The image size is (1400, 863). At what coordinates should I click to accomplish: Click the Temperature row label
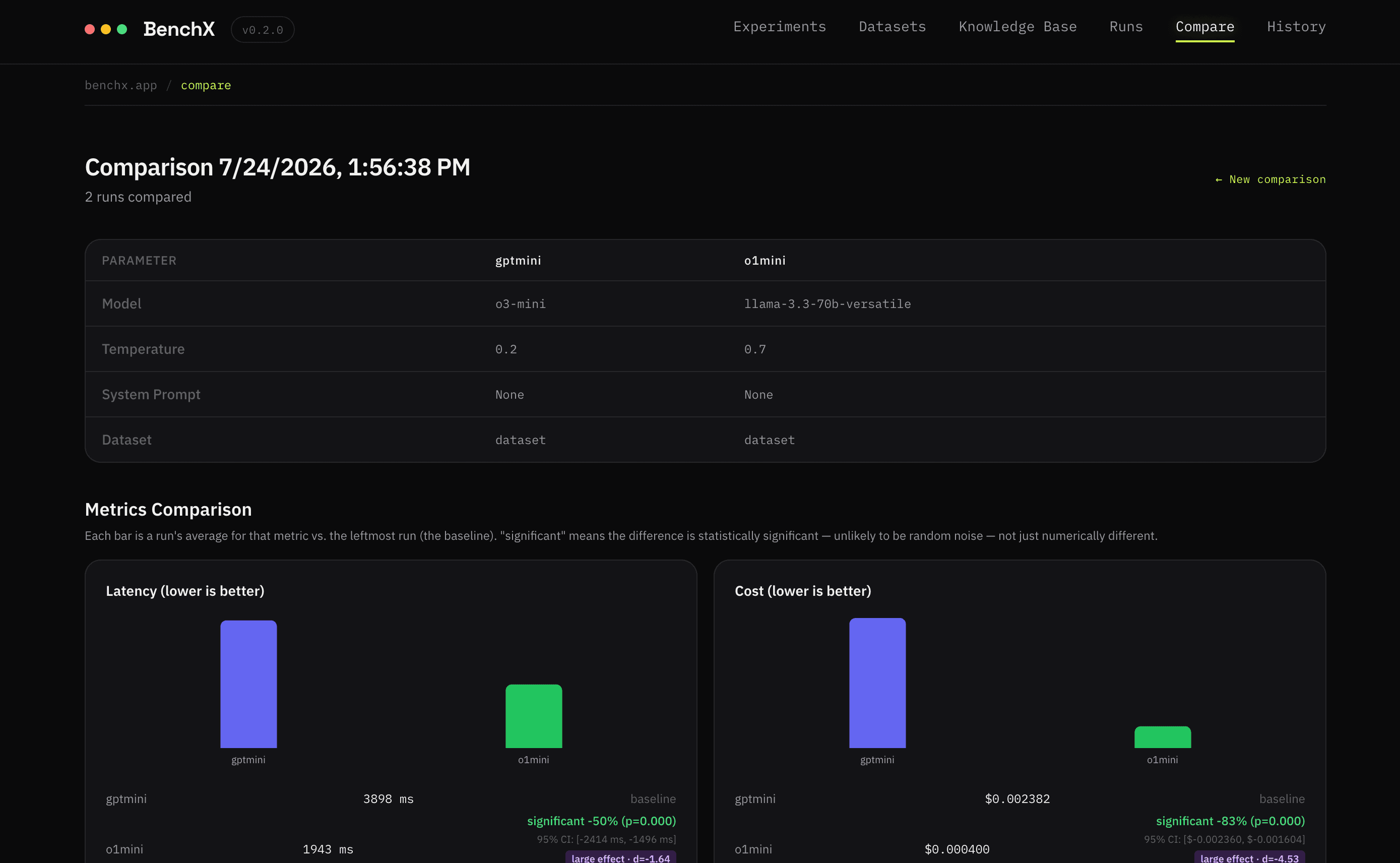click(x=143, y=349)
